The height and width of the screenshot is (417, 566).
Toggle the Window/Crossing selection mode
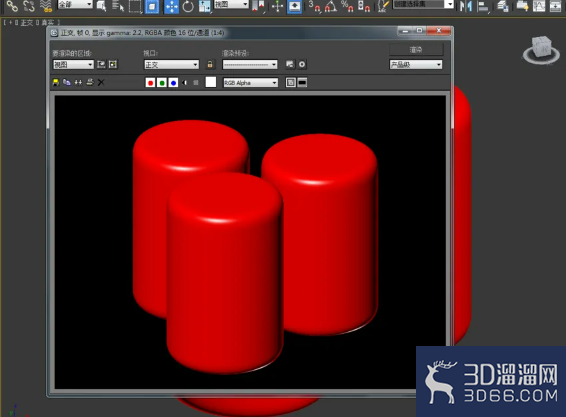(152, 6)
